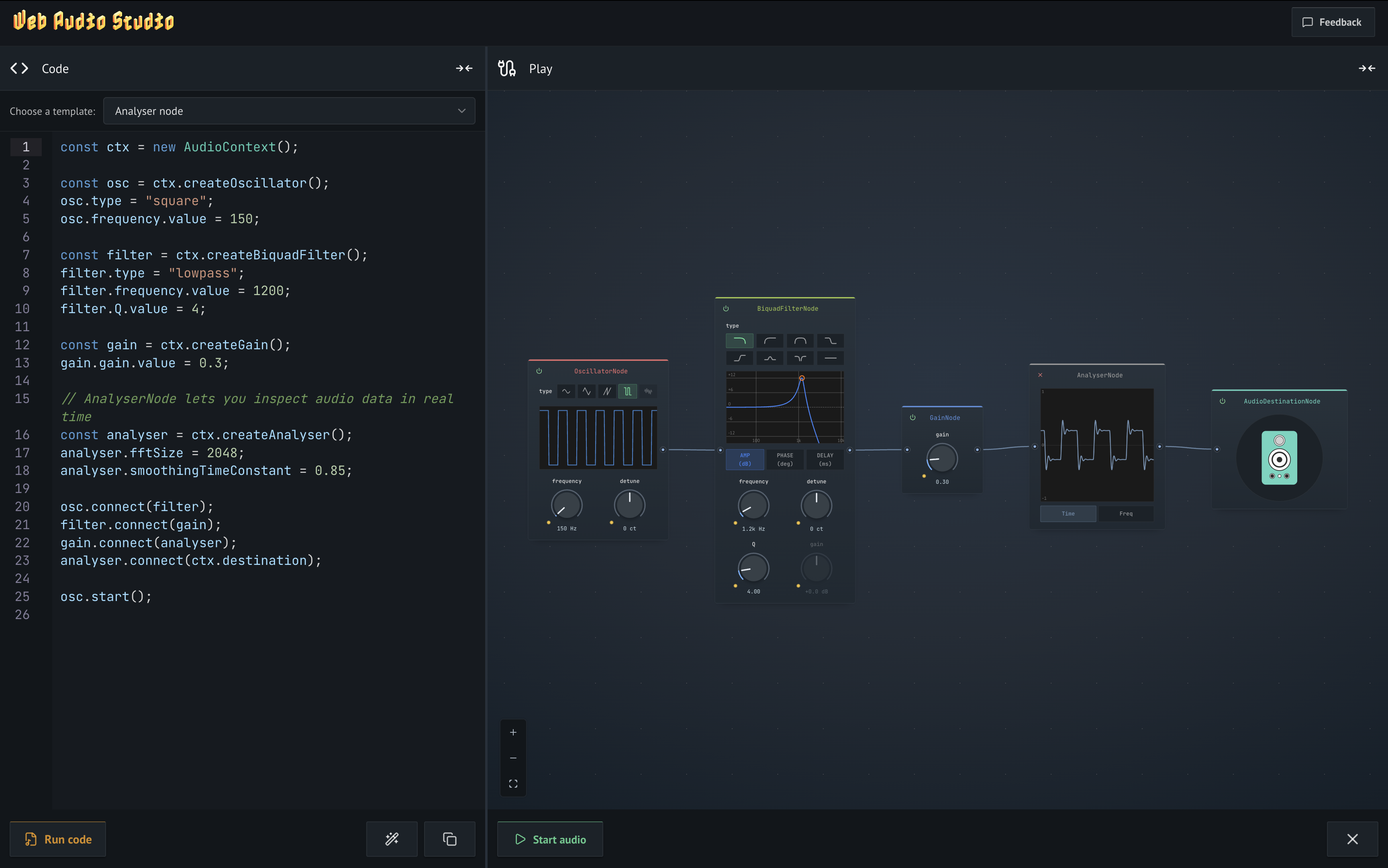Toggle power on the AudioDestinationNode
Image resolution: width=1388 pixels, height=868 pixels.
coord(1222,401)
